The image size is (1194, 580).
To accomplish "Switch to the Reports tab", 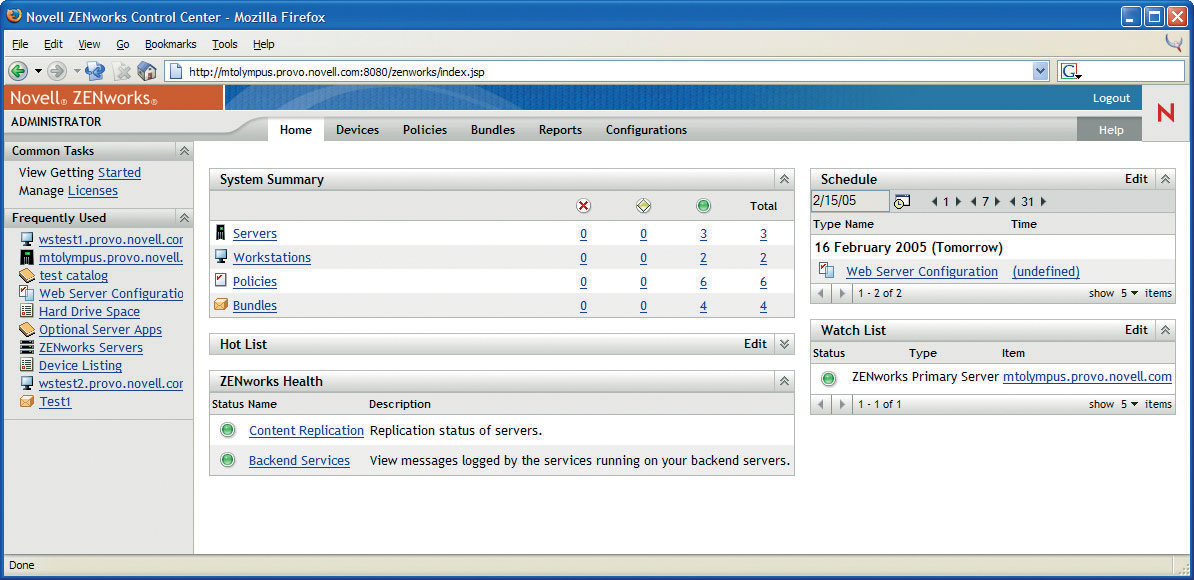I will click(560, 130).
